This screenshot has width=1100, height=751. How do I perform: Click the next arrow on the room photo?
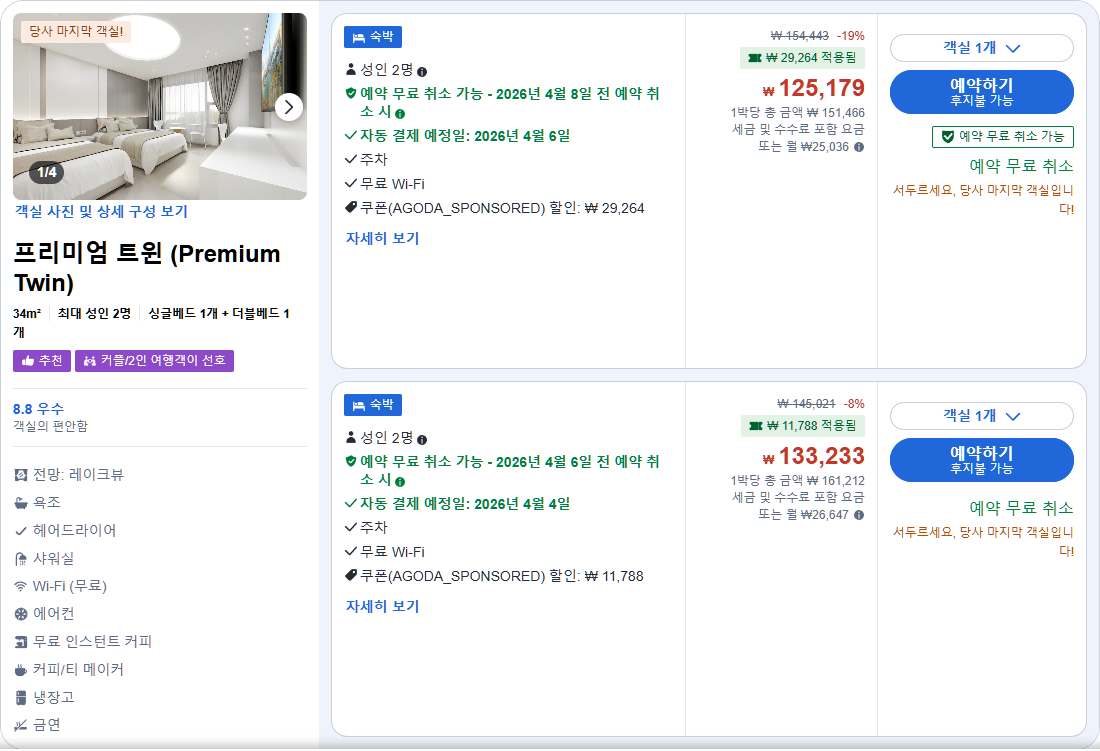(290, 106)
